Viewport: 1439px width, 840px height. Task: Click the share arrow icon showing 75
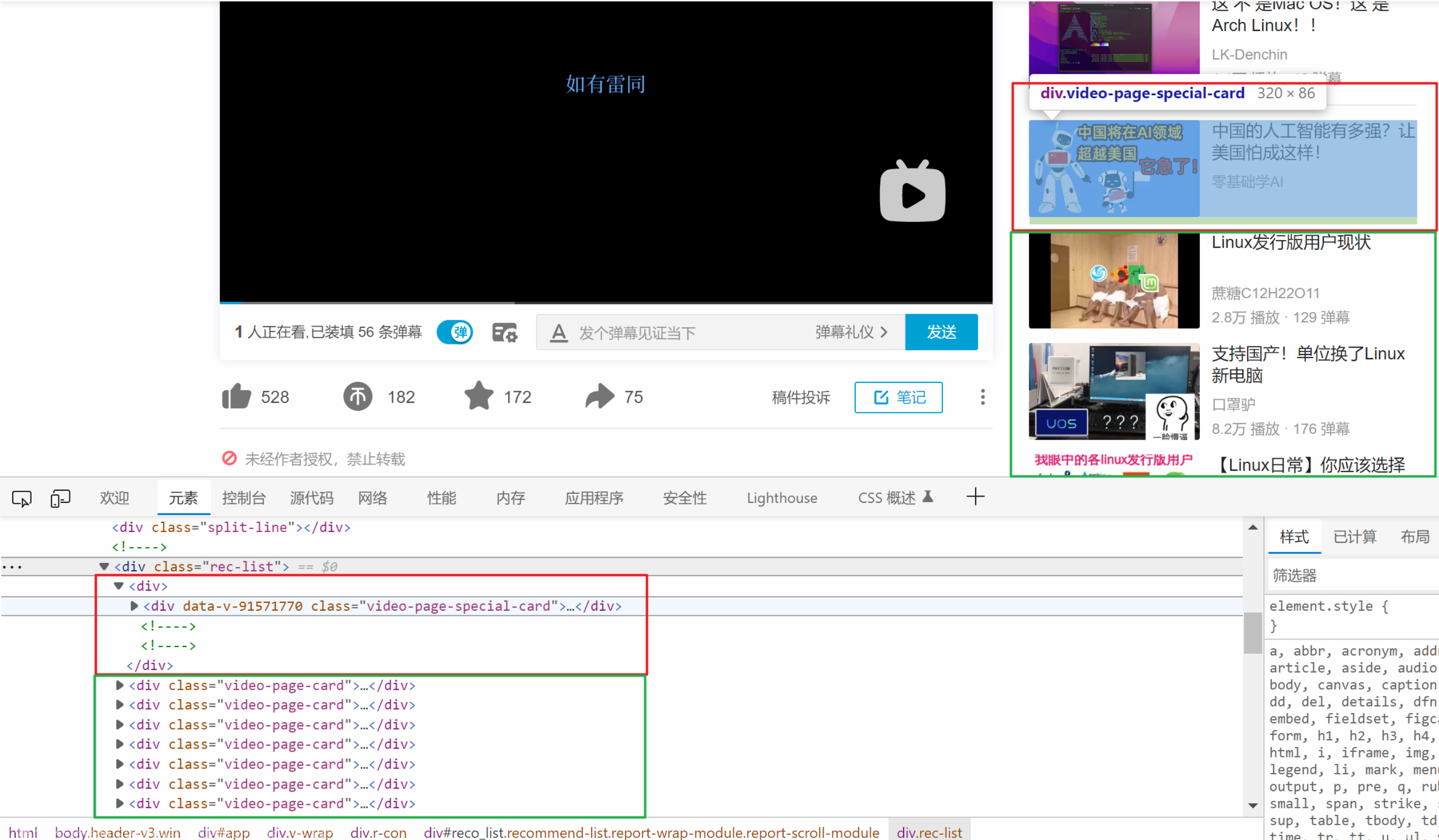click(x=599, y=396)
